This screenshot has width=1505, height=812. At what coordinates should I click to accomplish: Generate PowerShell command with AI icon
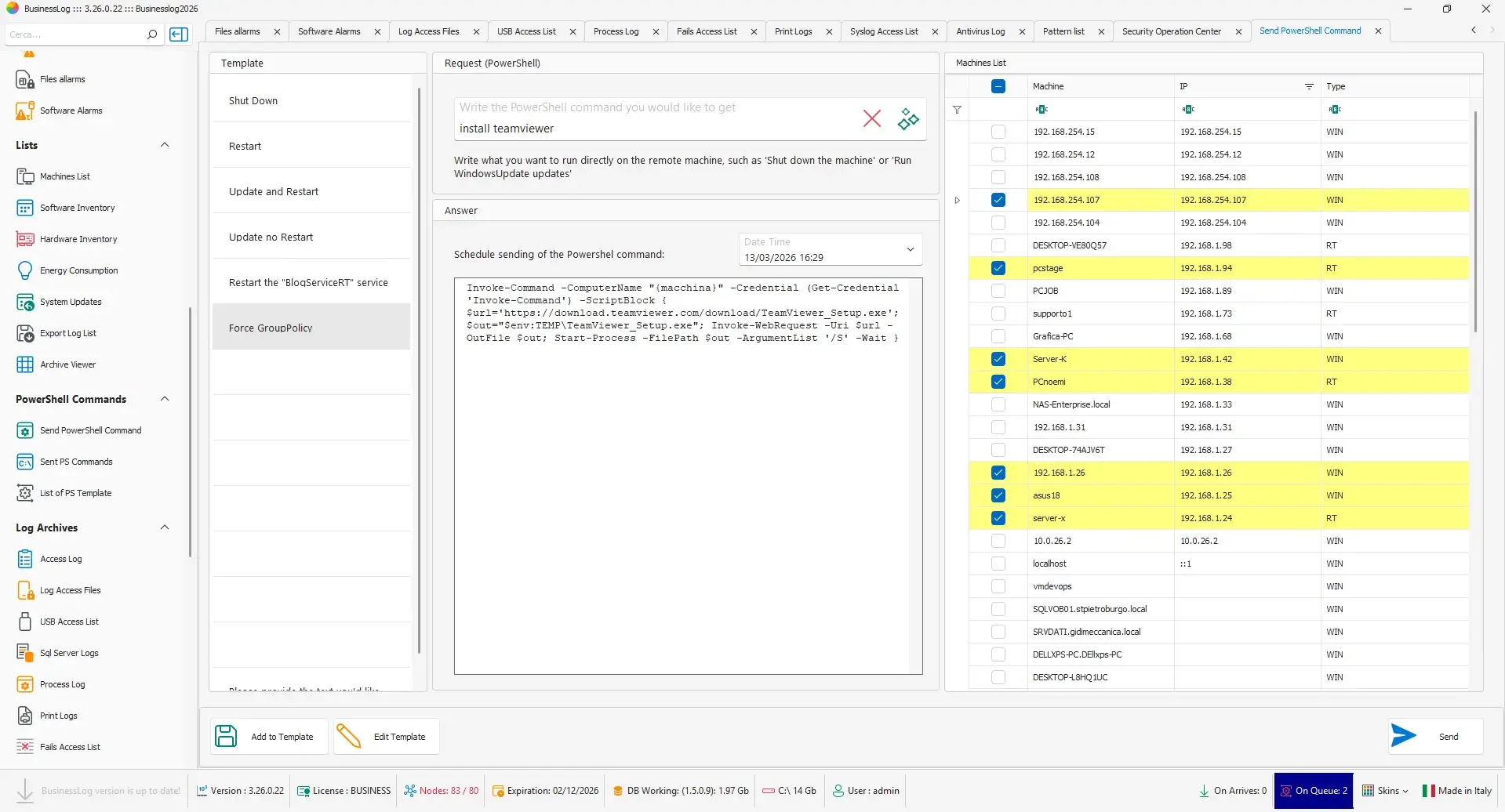point(908,118)
